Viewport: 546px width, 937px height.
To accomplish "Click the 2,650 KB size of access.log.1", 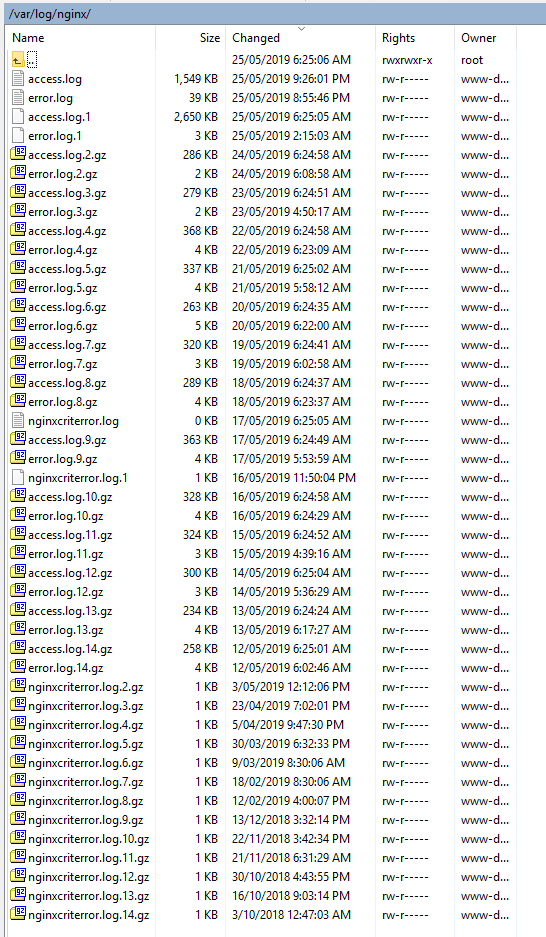I will [x=196, y=117].
